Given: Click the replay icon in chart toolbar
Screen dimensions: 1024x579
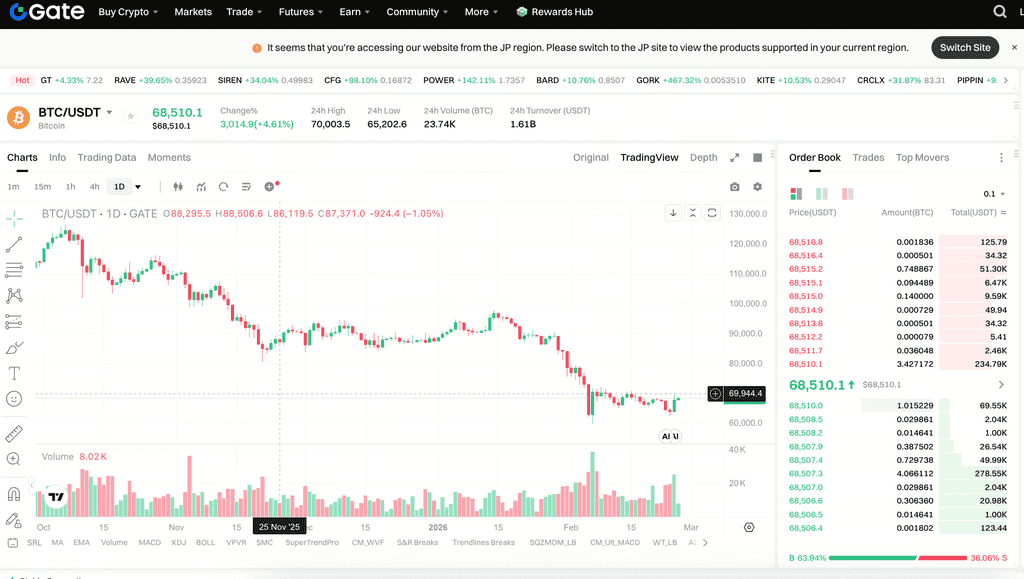Looking at the screenshot, I should (223, 187).
